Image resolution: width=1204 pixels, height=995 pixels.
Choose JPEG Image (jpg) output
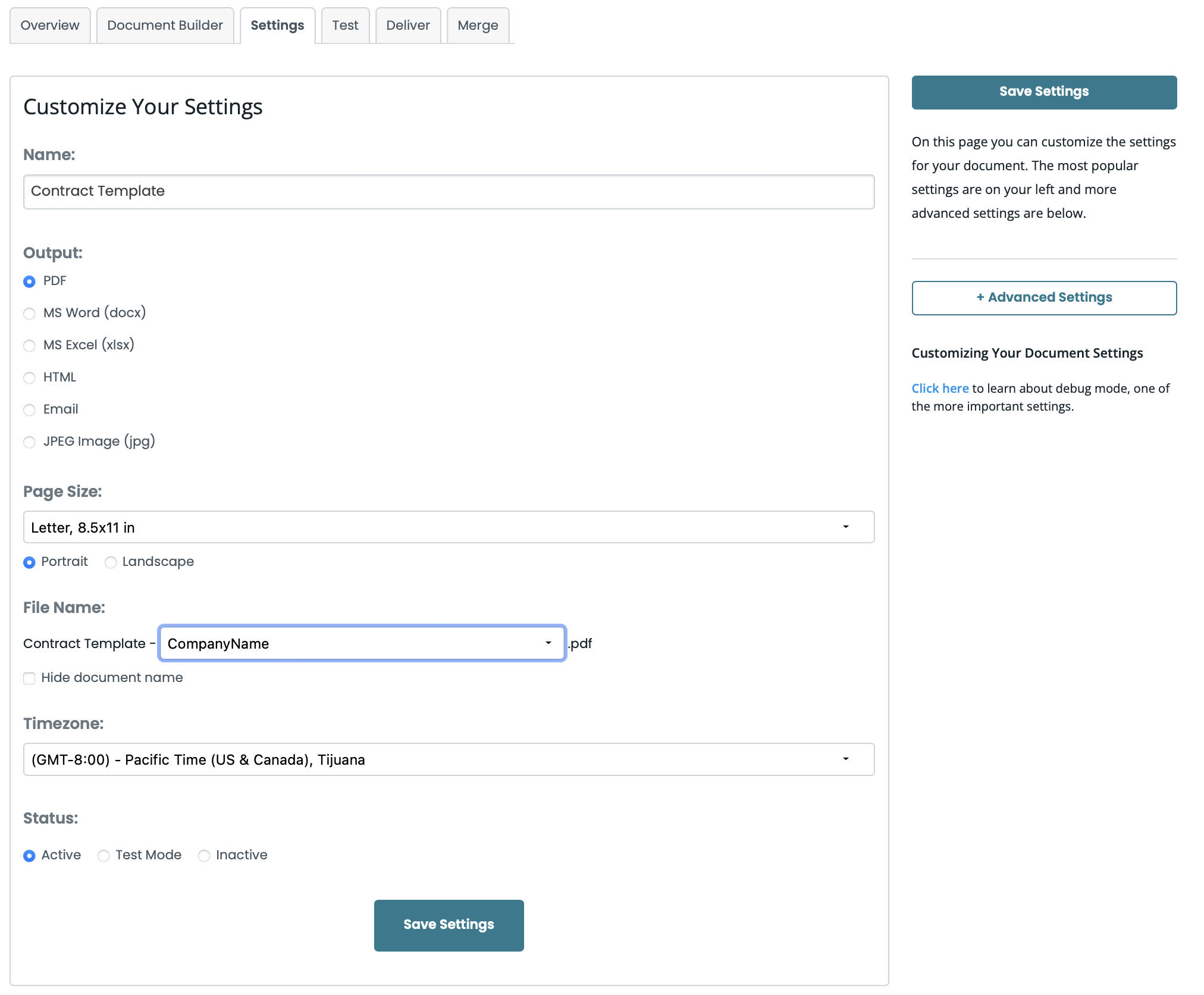(29, 442)
